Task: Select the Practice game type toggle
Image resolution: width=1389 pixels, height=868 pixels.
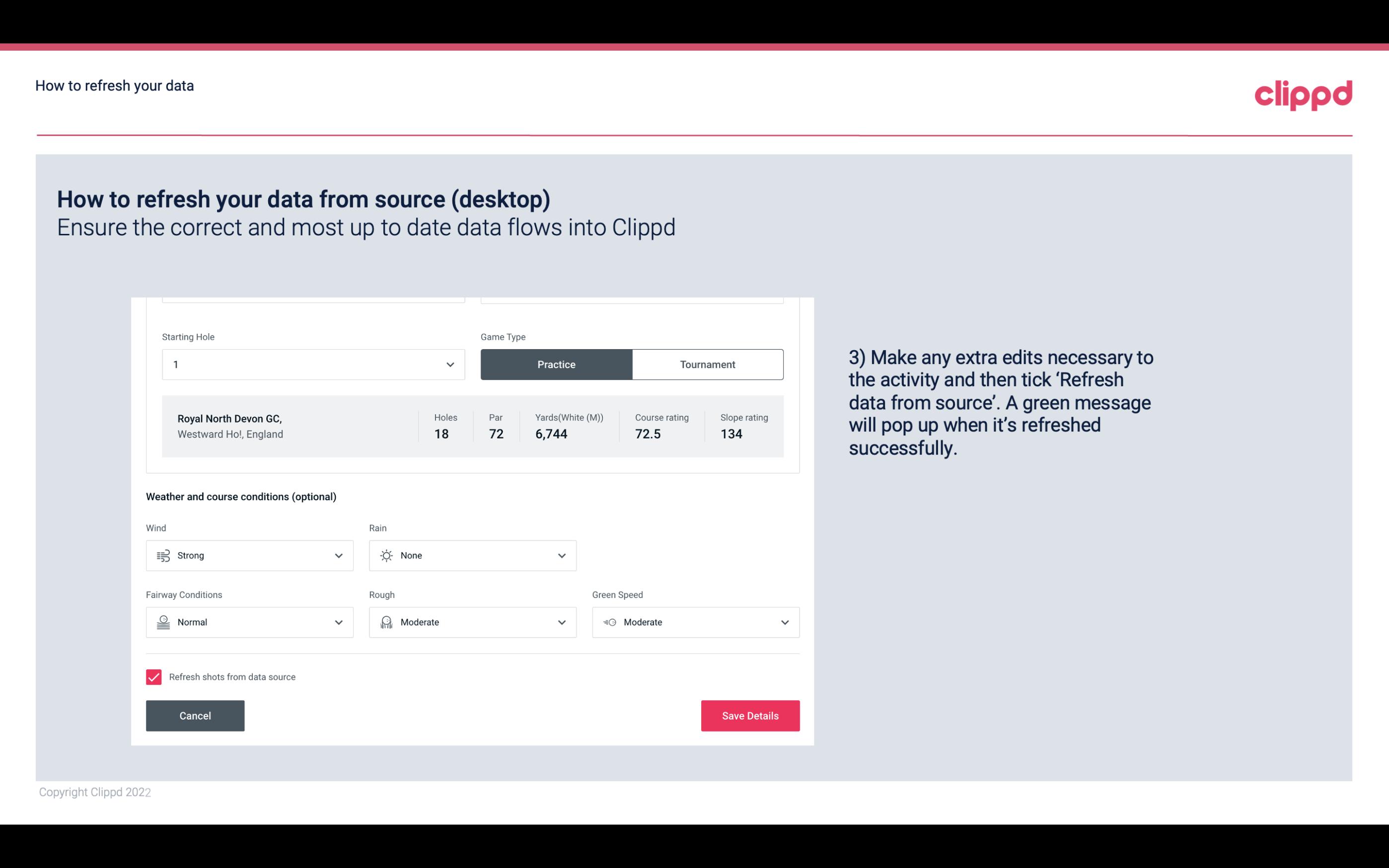Action: 556,364
